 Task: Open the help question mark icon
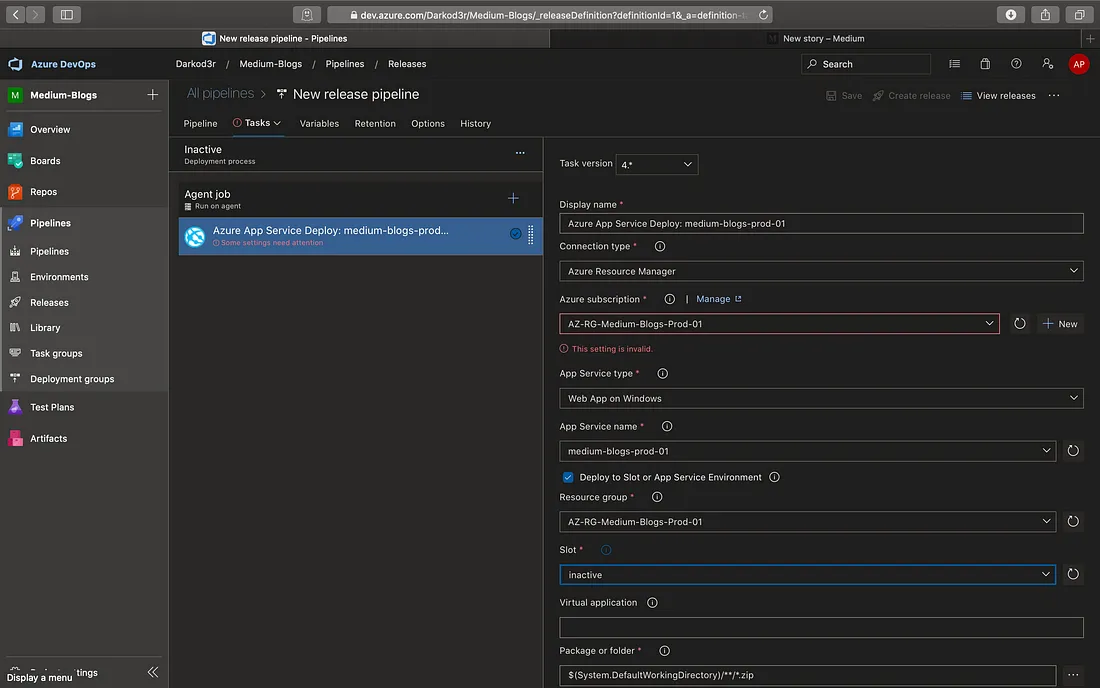tap(1017, 64)
